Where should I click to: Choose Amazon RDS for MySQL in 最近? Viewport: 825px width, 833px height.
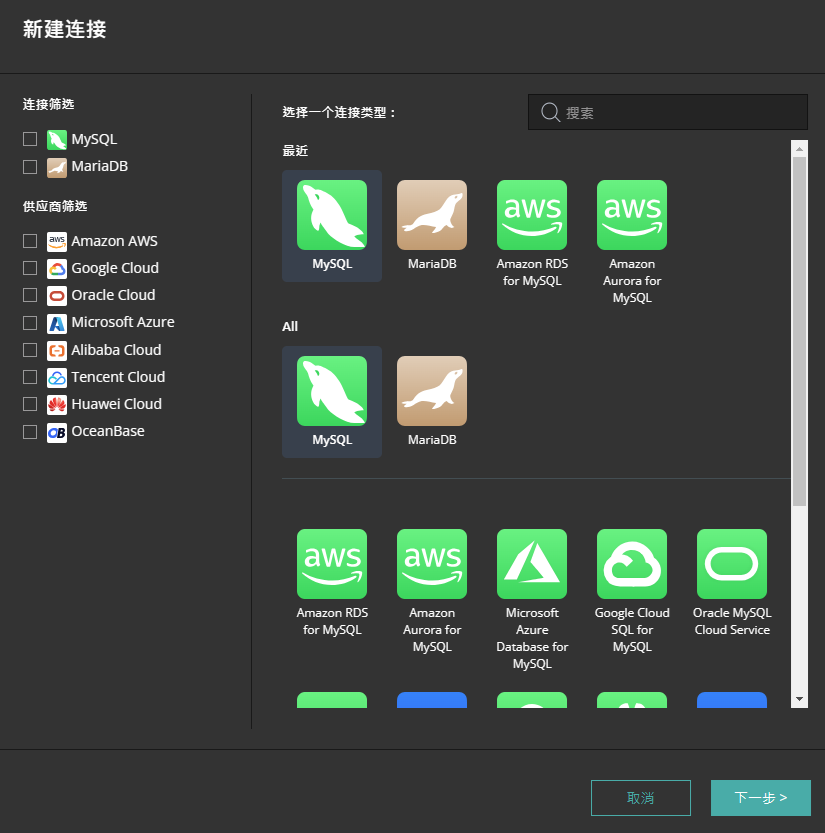pyautogui.click(x=532, y=234)
